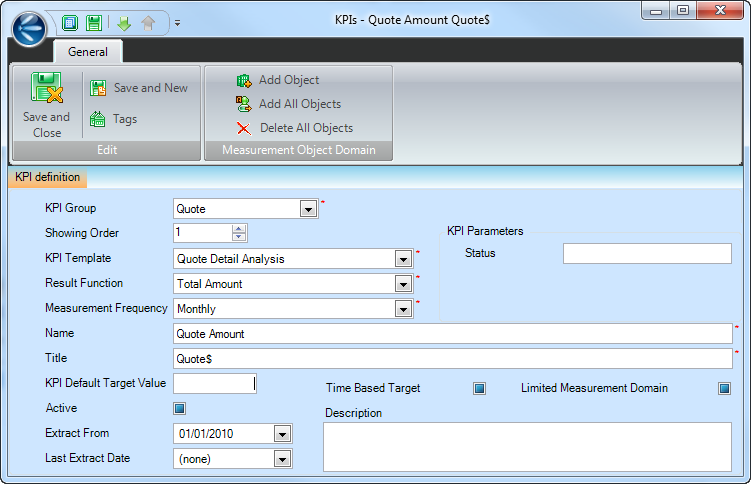Toggle the Active checkbox
This screenshot has height=484, width=751.
pyautogui.click(x=180, y=408)
